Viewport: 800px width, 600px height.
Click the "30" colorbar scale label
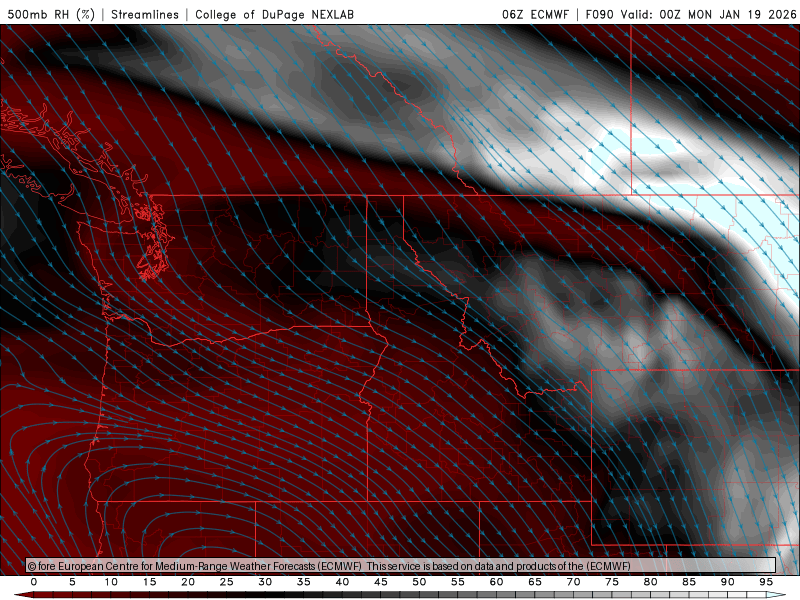[265, 582]
